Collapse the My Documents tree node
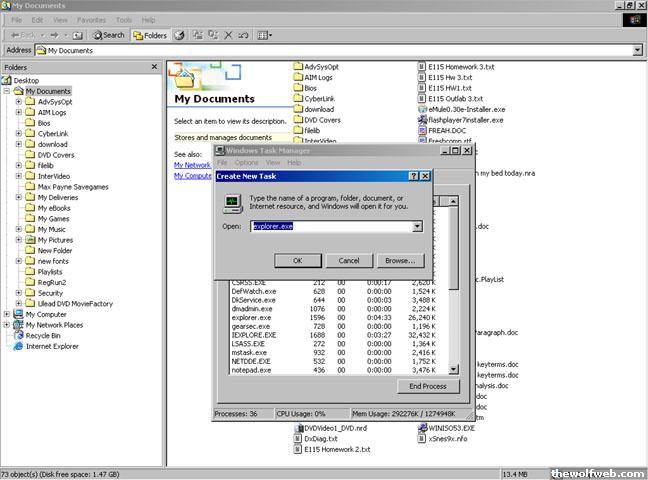Image resolution: width=648 pixels, height=480 pixels. click(8, 91)
